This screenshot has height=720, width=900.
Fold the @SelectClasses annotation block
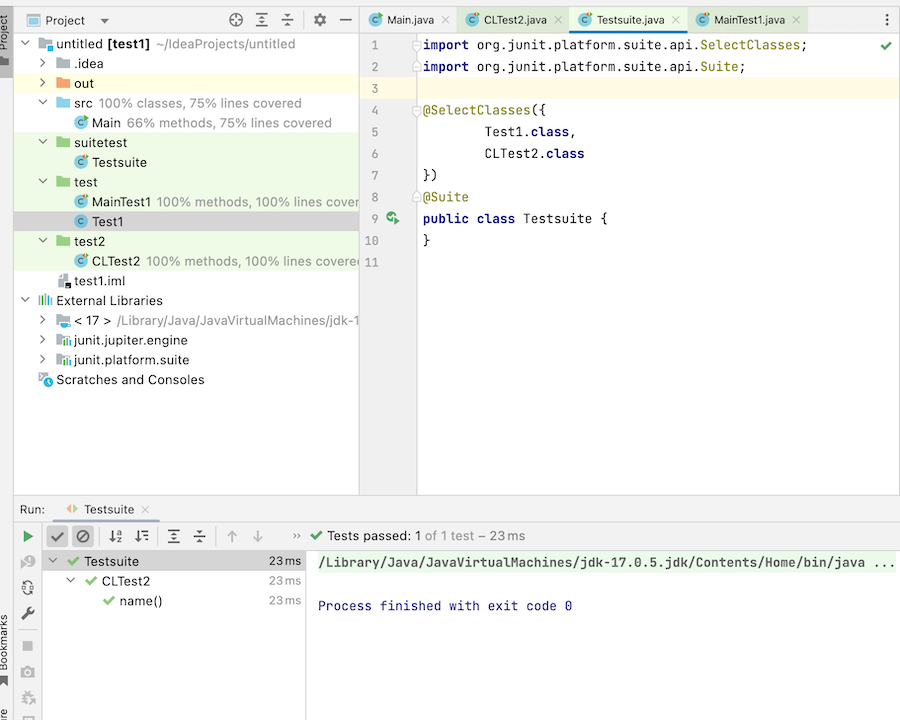[417, 110]
